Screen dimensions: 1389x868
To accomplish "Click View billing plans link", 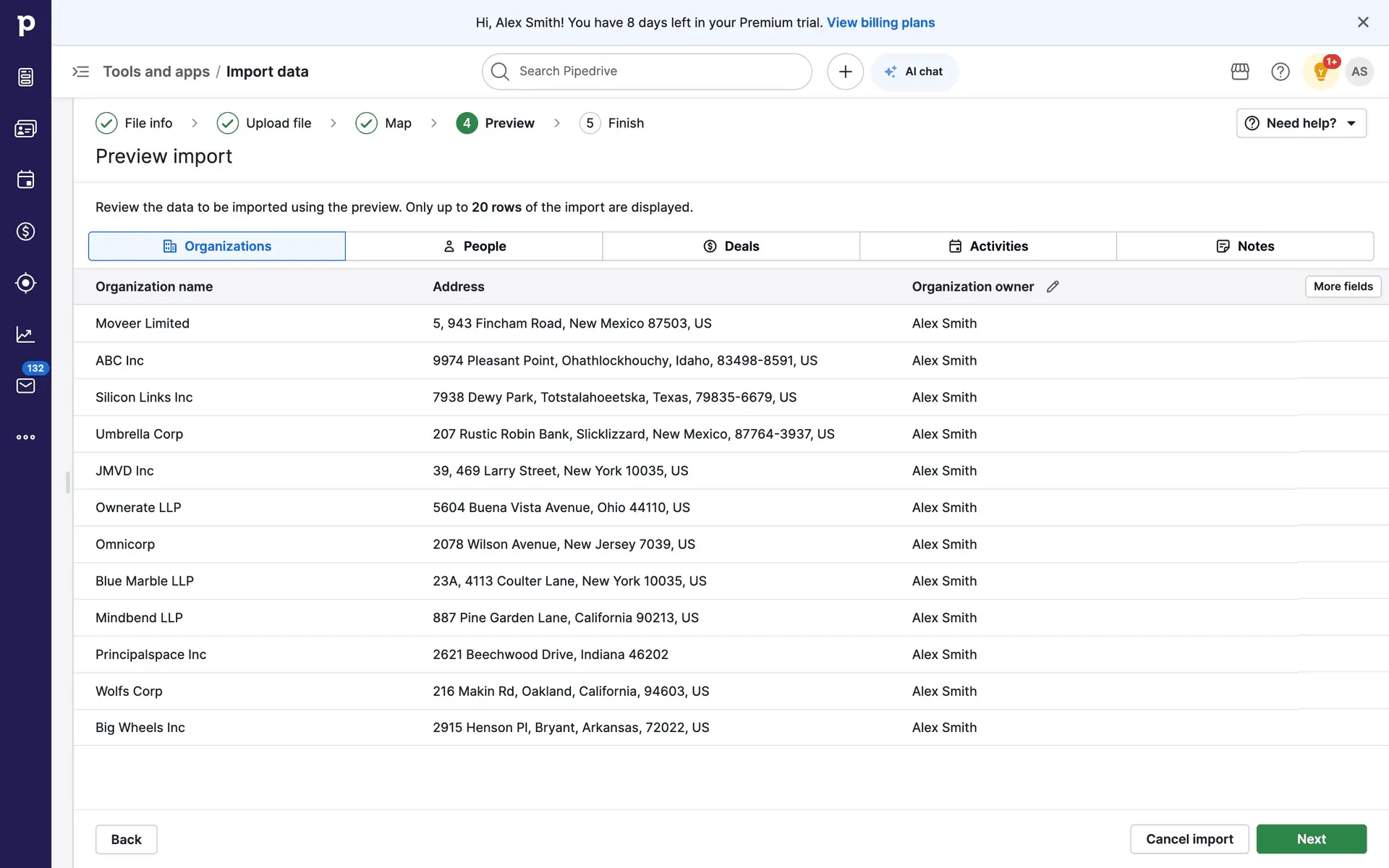I will pyautogui.click(x=880, y=22).
